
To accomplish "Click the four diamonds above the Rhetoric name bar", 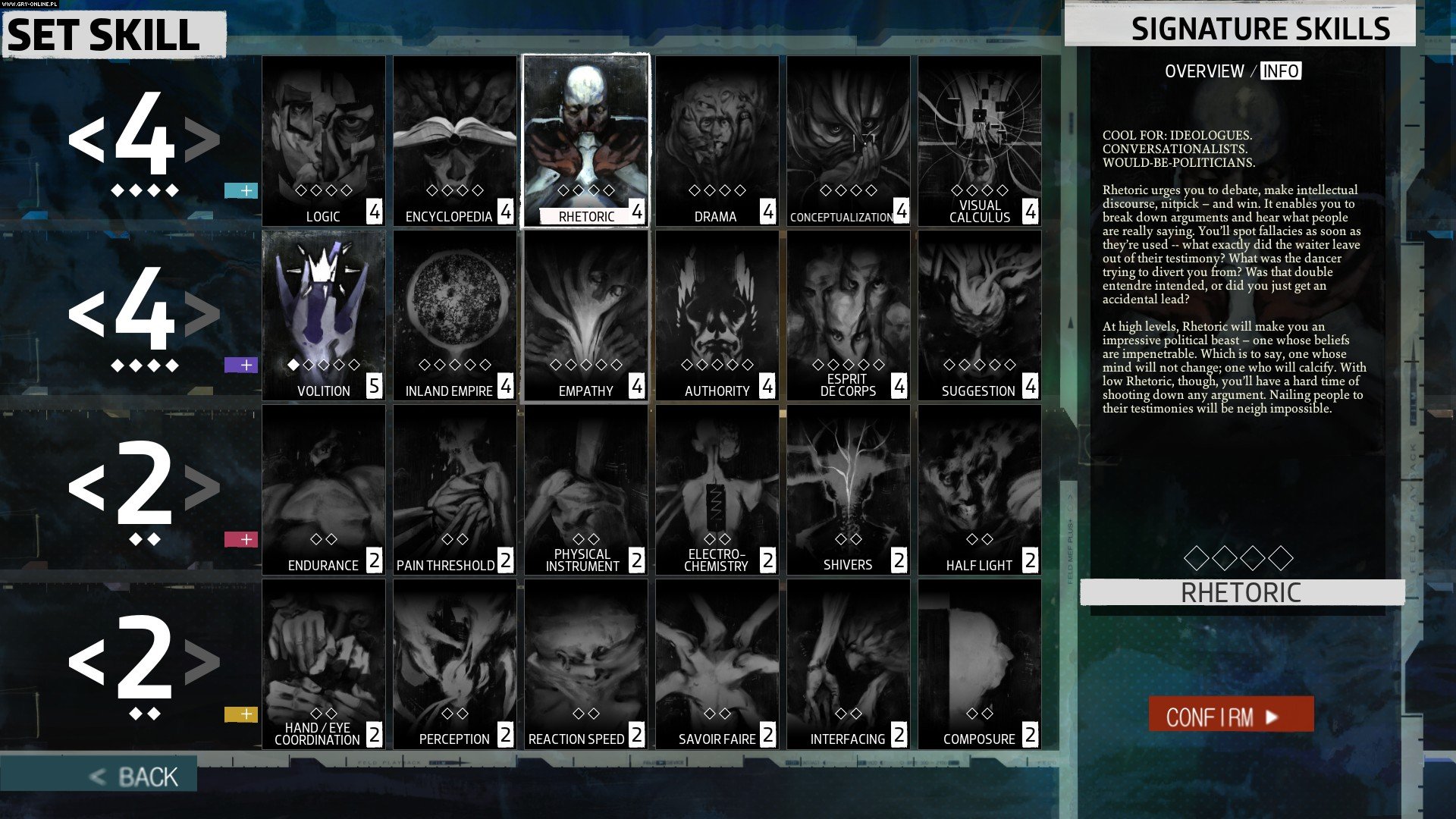I will pos(1238,559).
